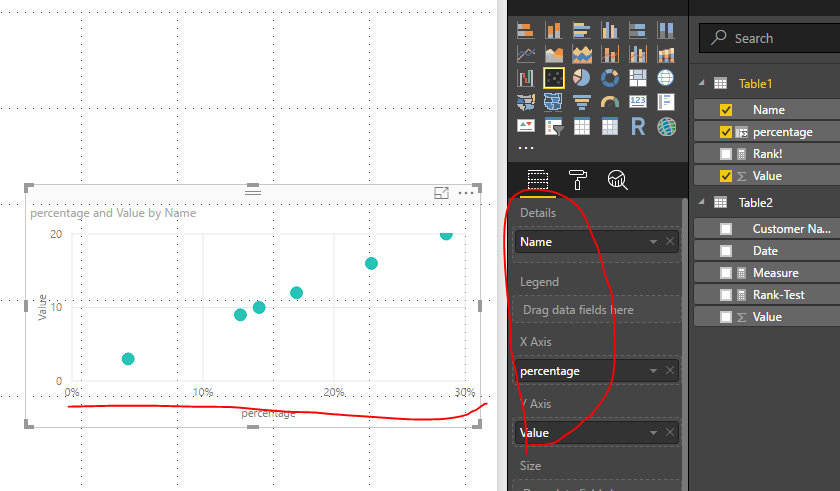
Task: Select the pie chart visual
Action: (x=581, y=78)
